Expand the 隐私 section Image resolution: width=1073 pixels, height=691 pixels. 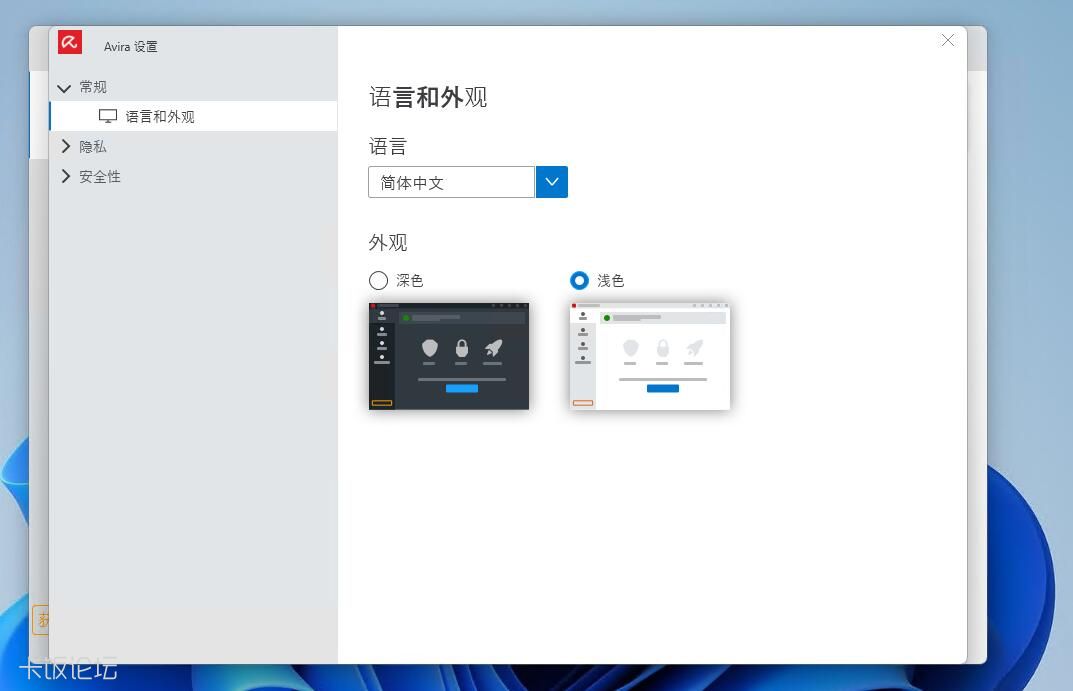click(x=93, y=146)
